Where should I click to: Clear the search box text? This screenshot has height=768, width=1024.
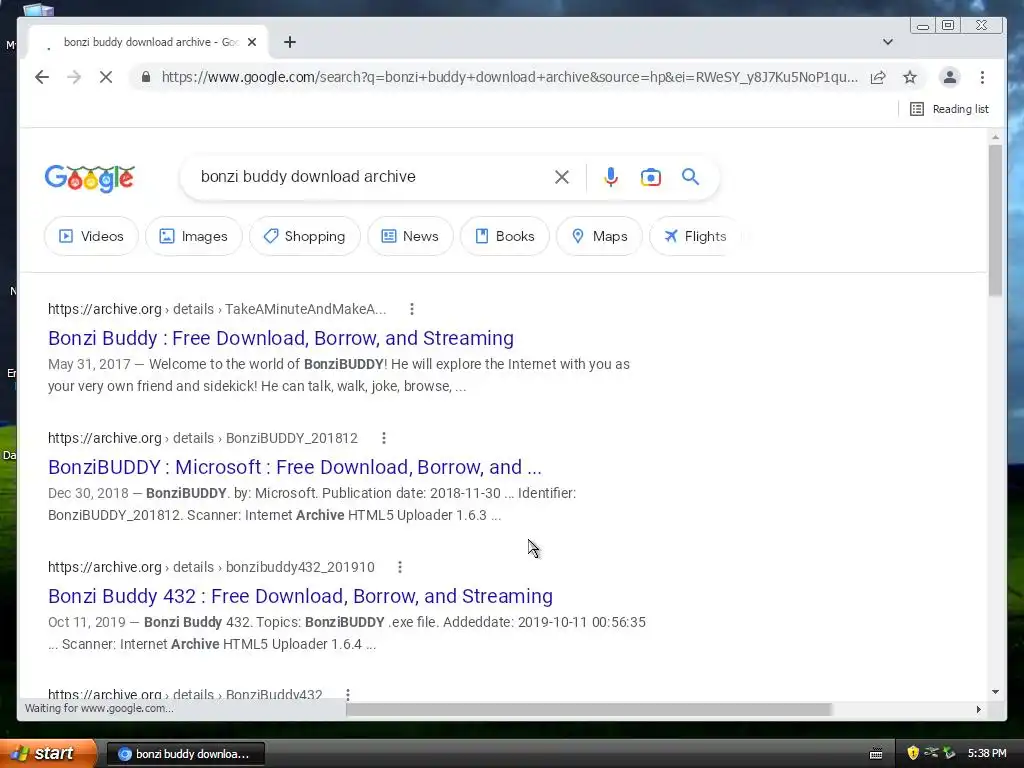[562, 177]
